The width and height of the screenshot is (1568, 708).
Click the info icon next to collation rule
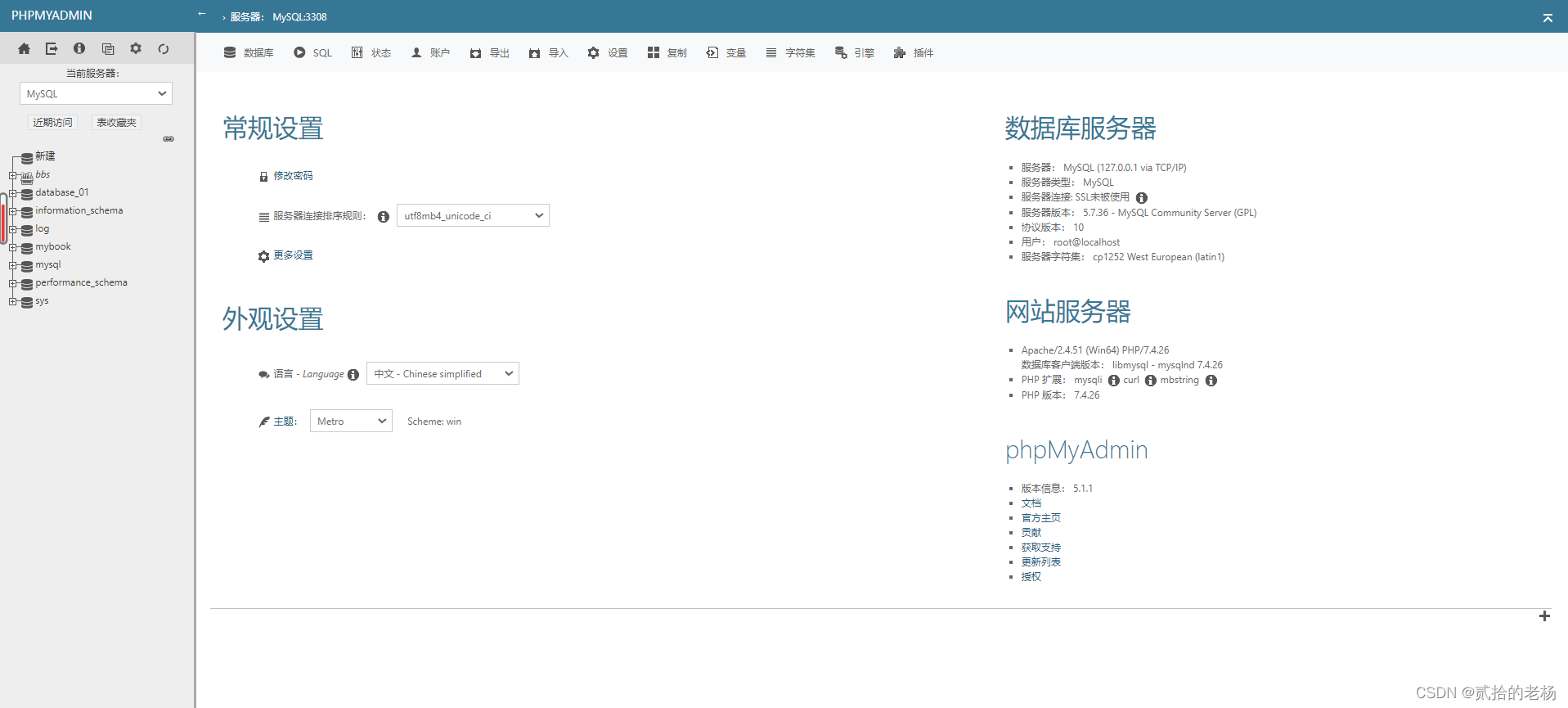click(383, 217)
